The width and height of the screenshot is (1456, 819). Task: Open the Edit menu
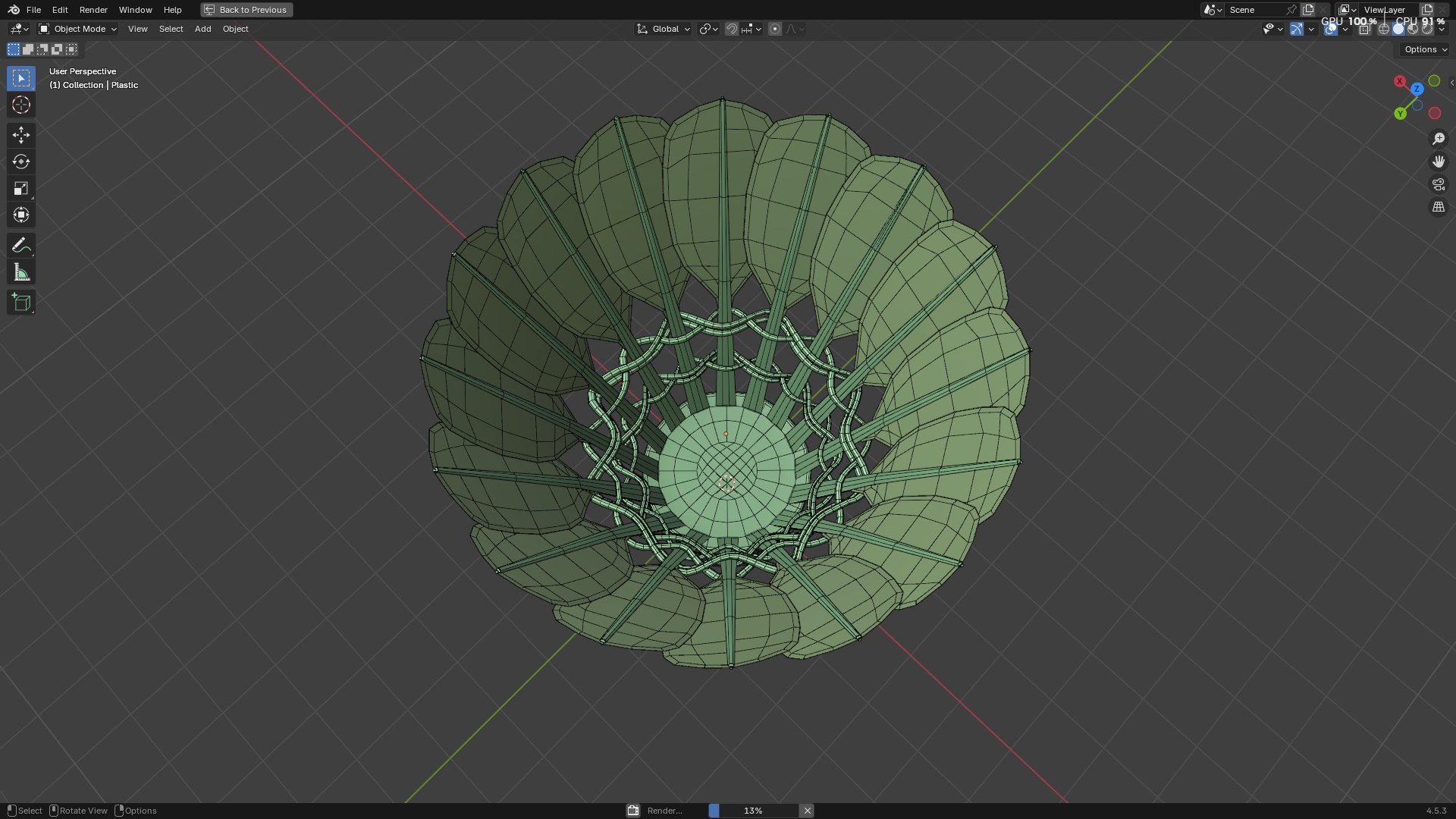click(60, 10)
